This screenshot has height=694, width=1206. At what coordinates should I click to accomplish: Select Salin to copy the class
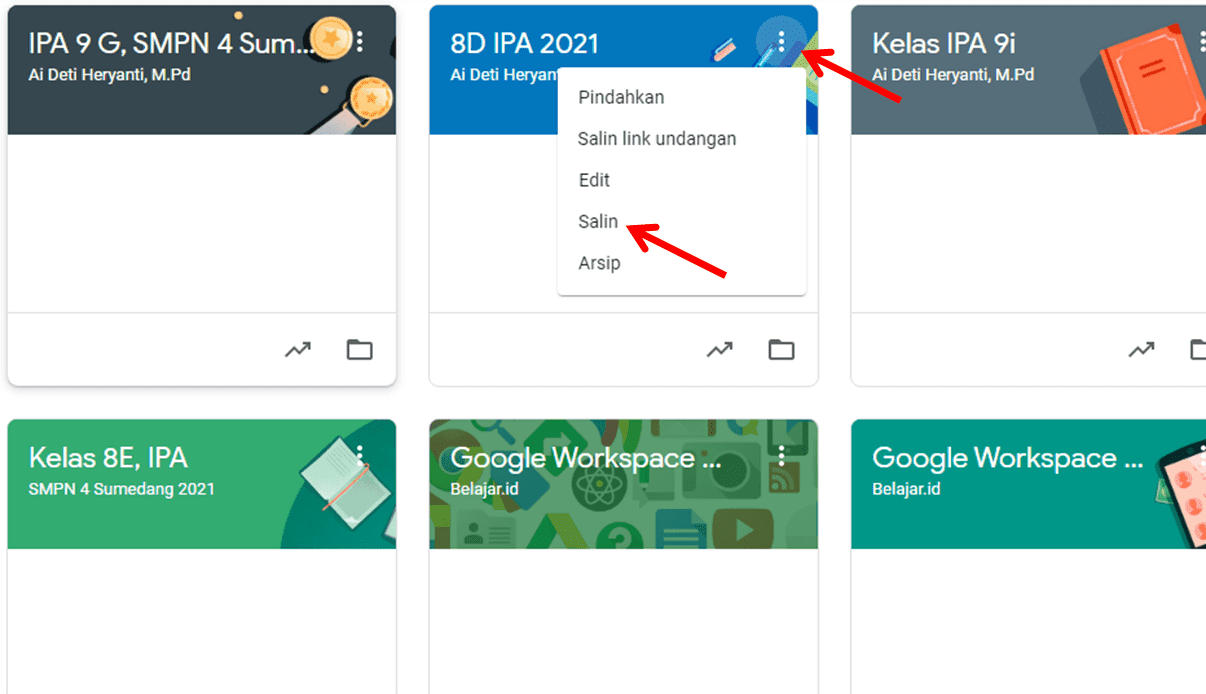point(681,222)
